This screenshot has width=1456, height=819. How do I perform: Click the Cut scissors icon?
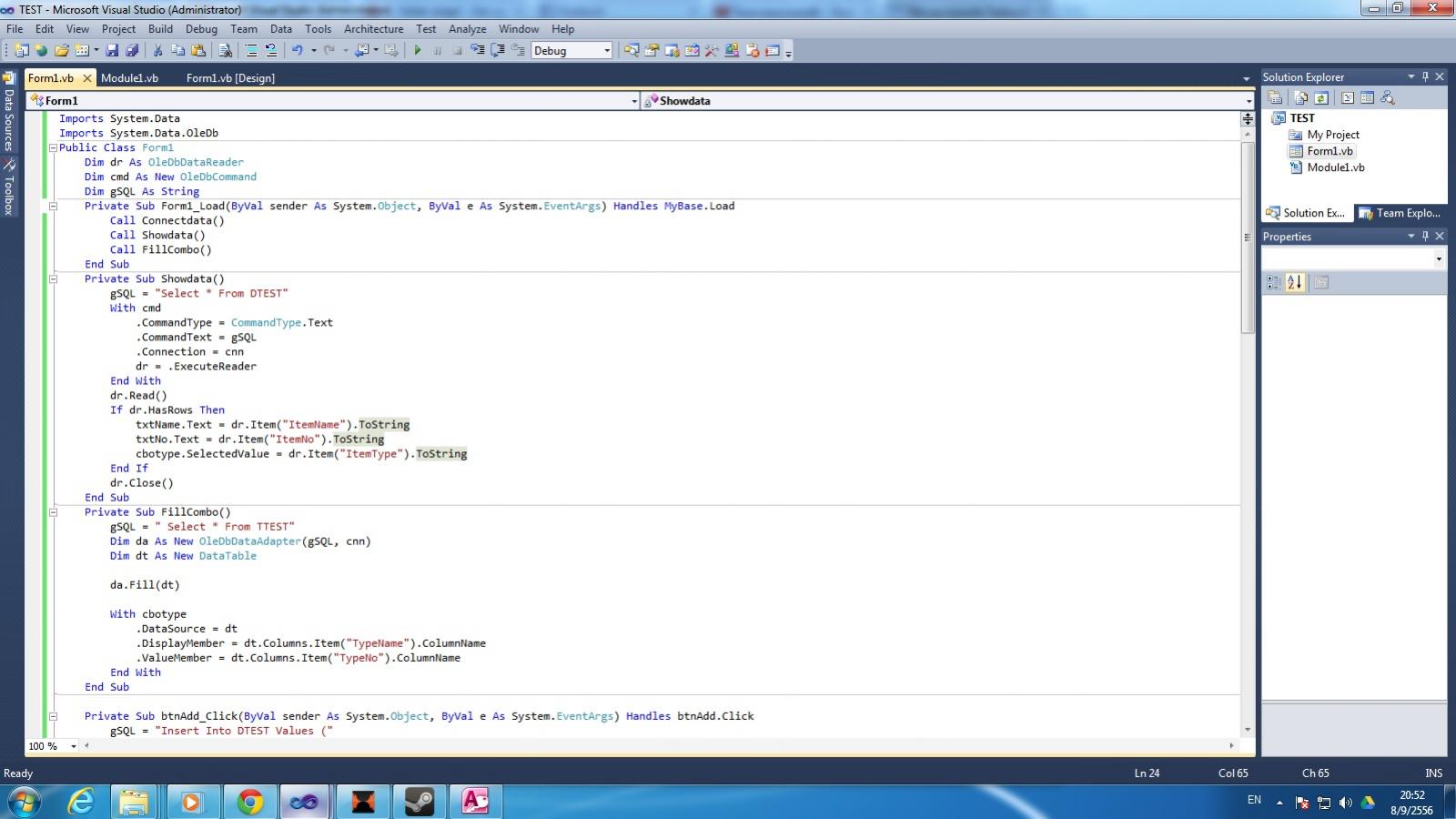pos(157,51)
